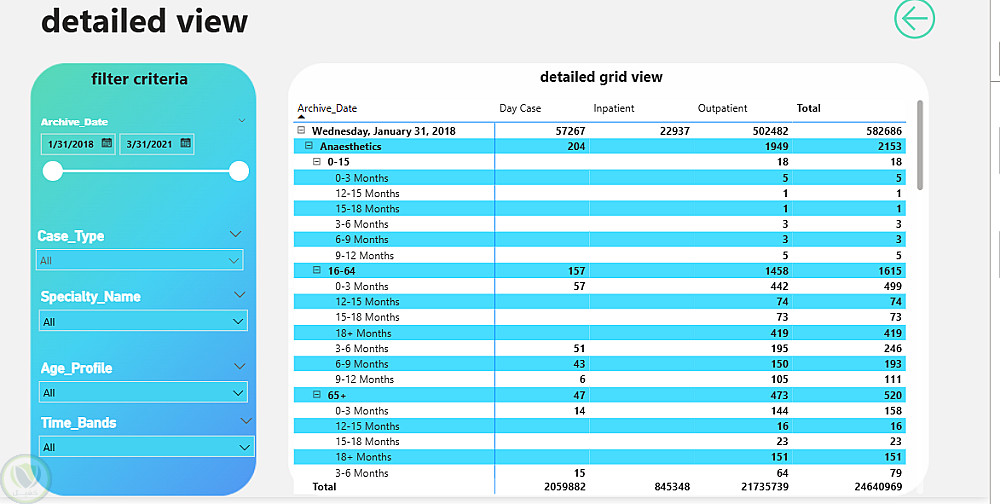This screenshot has width=1000, height=504.
Task: Click the 'detailed grid view' title
Action: click(601, 77)
